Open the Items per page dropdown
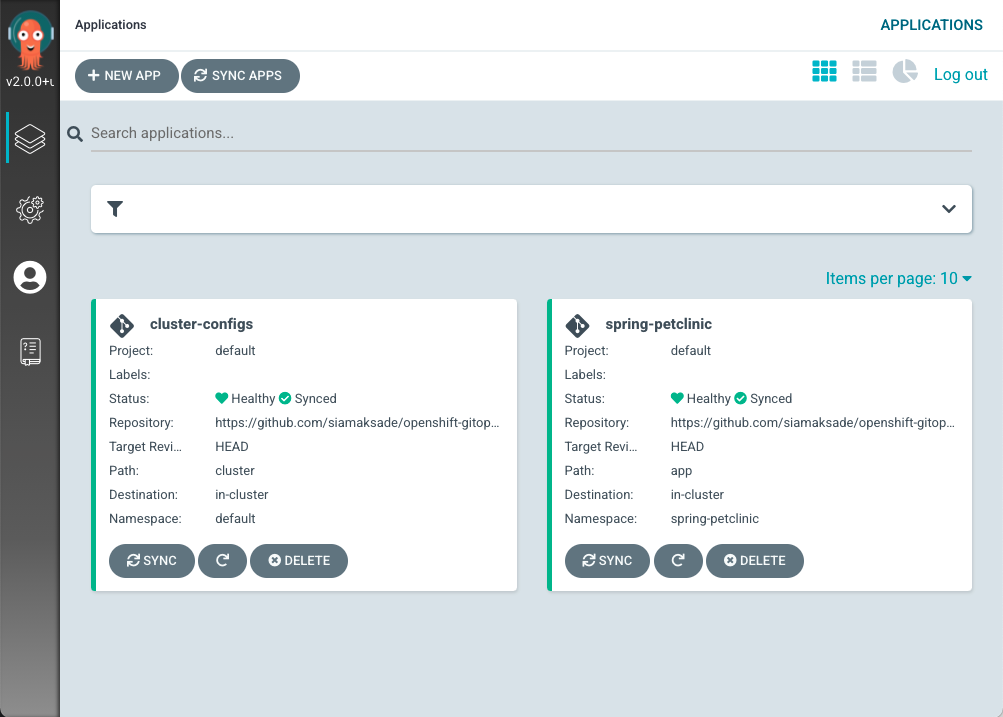The width and height of the screenshot is (1003, 717). pos(898,278)
